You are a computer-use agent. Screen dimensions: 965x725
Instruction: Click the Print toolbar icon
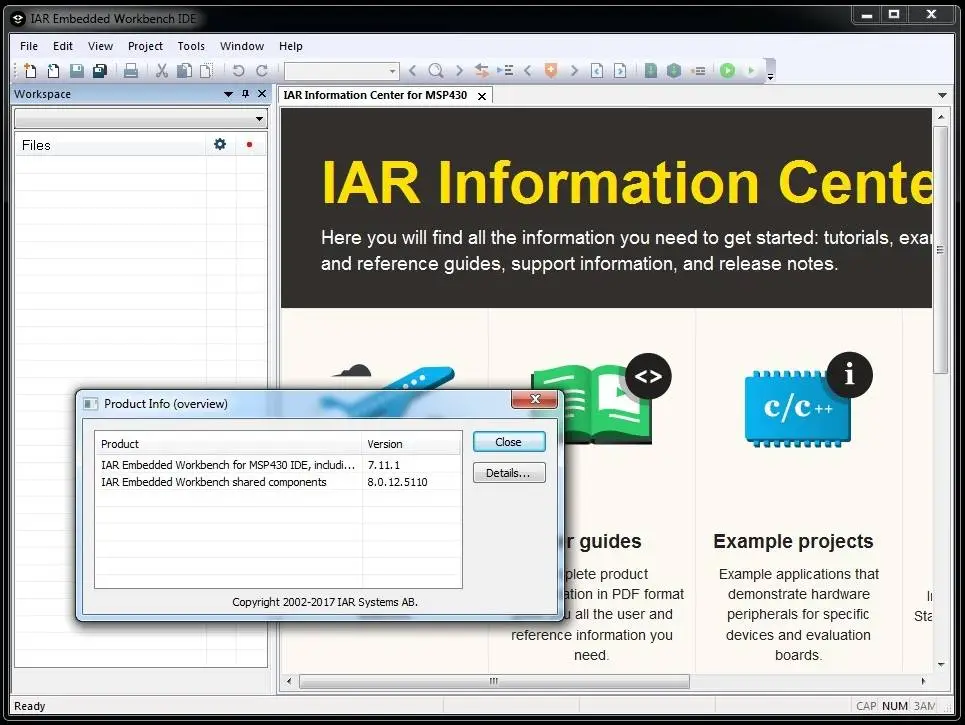(x=130, y=71)
